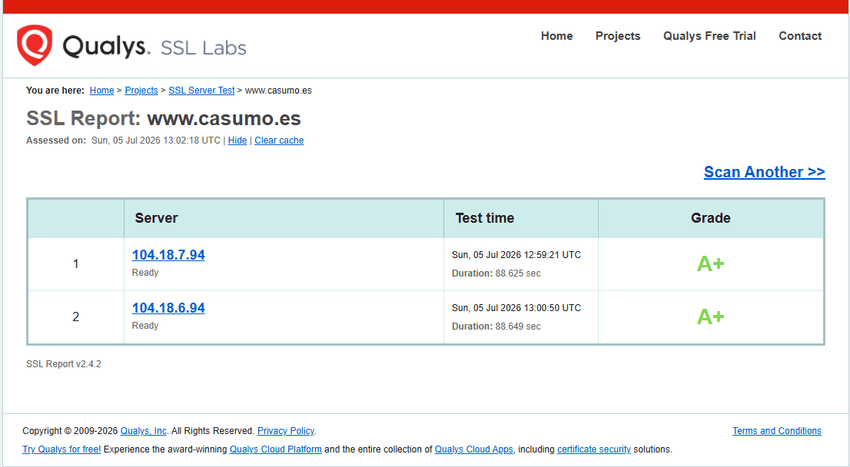This screenshot has width=850, height=467.
Task: Click www.casumo.es in the breadcrumb
Action: click(278, 91)
